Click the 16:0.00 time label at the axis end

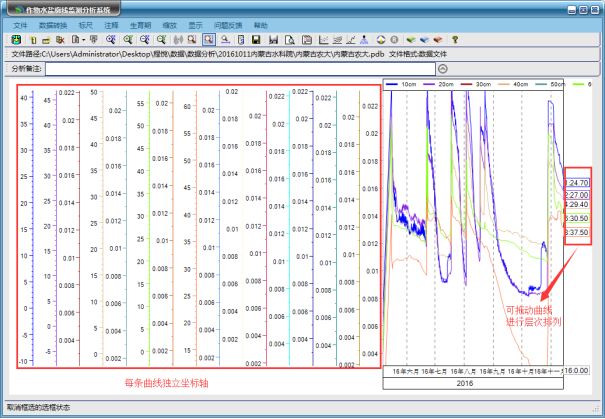click(x=576, y=371)
